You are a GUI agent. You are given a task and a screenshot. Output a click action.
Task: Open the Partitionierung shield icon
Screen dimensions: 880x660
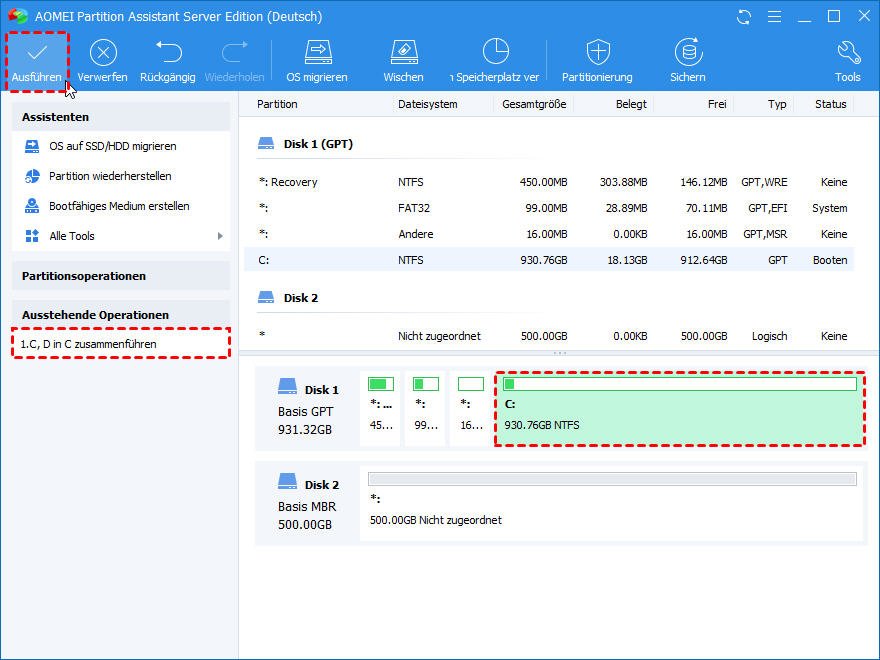[597, 53]
